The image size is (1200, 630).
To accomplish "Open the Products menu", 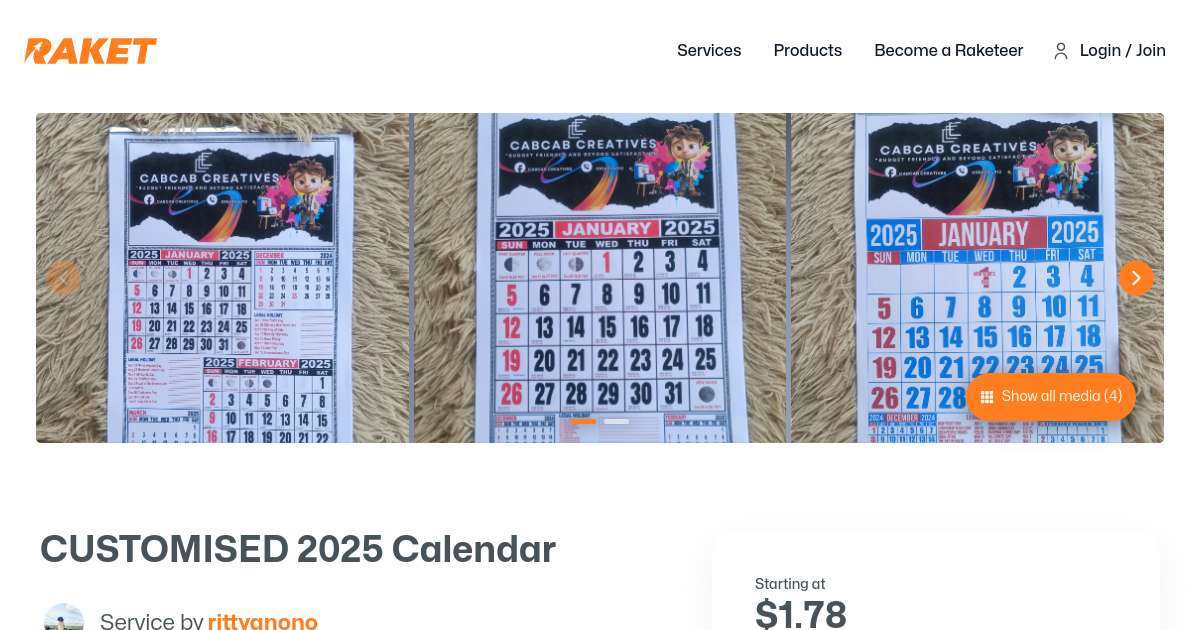I will click(x=808, y=51).
